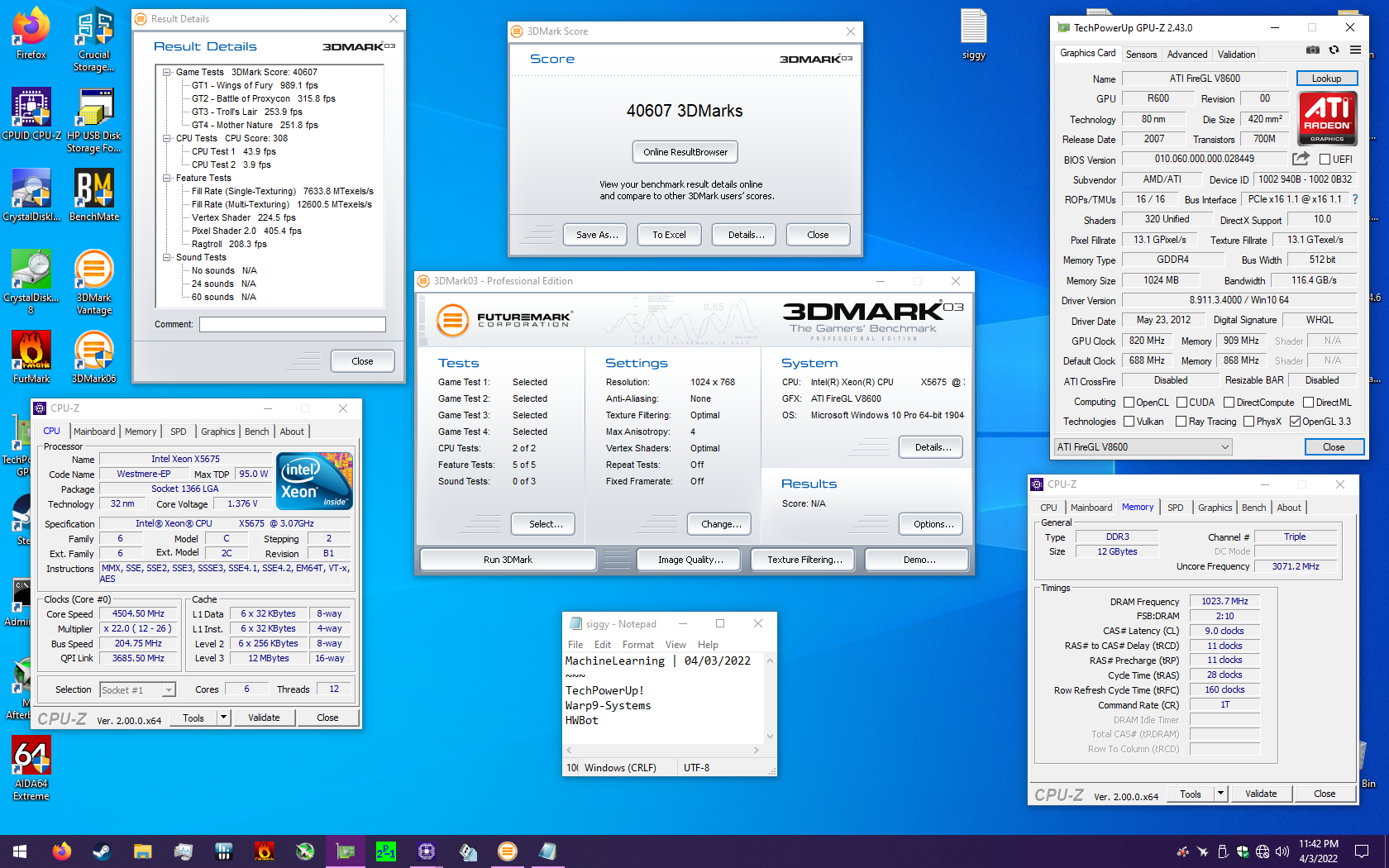Click the Comment field in Result Details
This screenshot has width=1389, height=868.
click(x=293, y=325)
